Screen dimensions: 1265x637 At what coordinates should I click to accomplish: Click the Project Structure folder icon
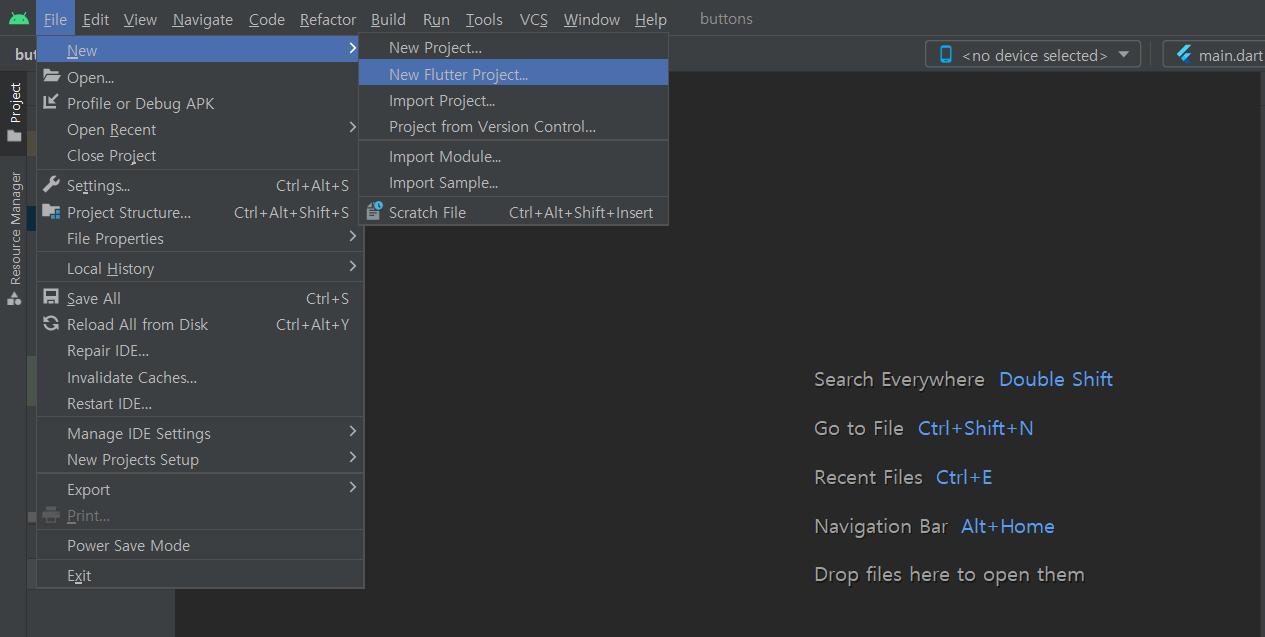(51, 211)
